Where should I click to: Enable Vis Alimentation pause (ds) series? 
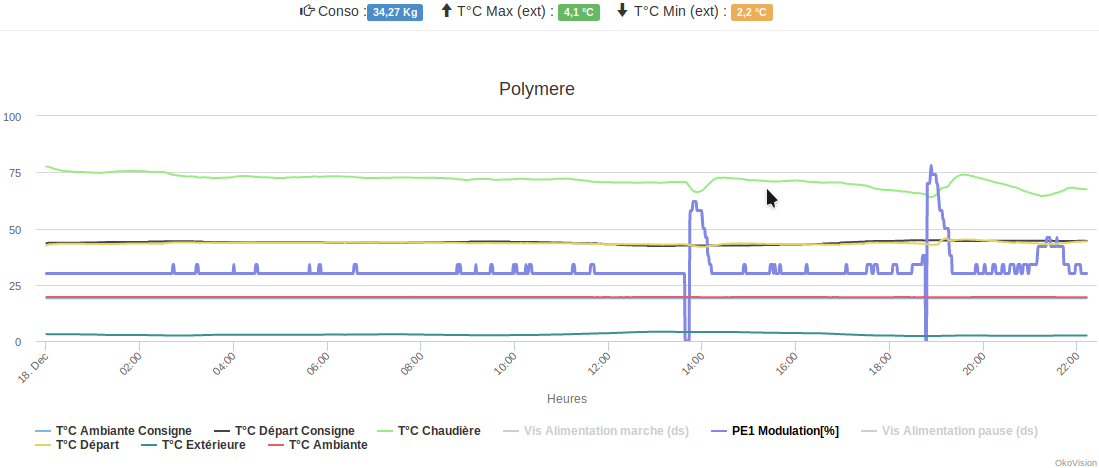[x=959, y=431]
